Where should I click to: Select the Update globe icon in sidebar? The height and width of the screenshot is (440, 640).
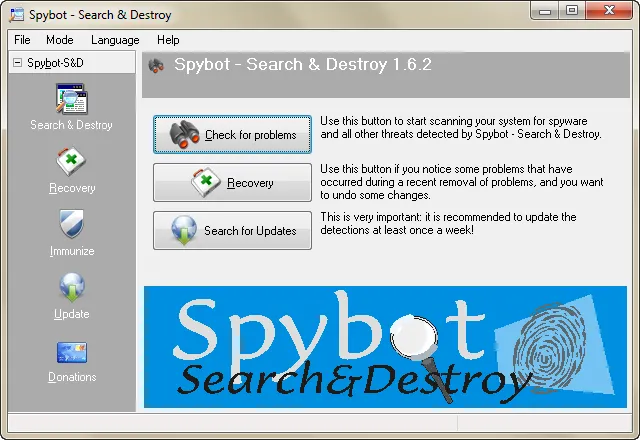pos(72,287)
